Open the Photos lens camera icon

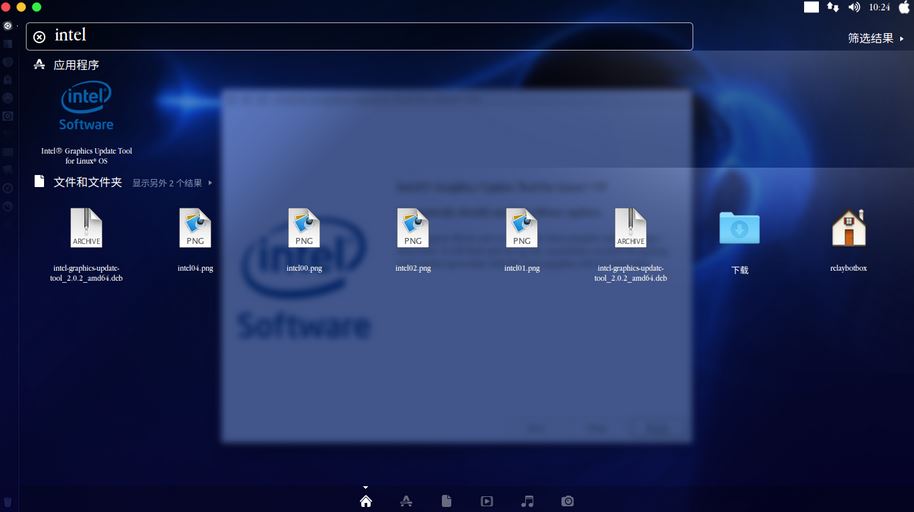pyautogui.click(x=568, y=501)
